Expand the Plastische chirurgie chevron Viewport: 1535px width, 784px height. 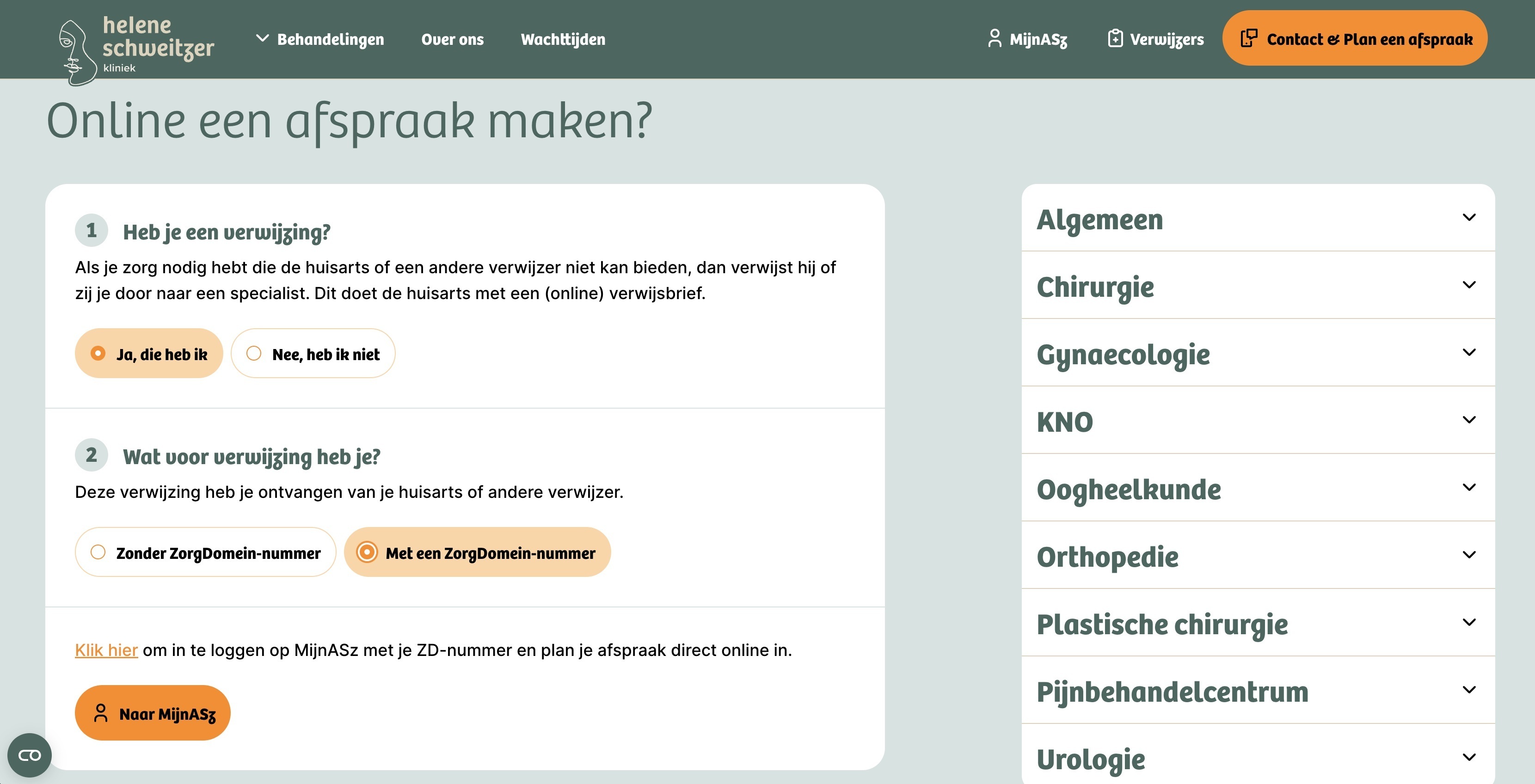[1469, 622]
